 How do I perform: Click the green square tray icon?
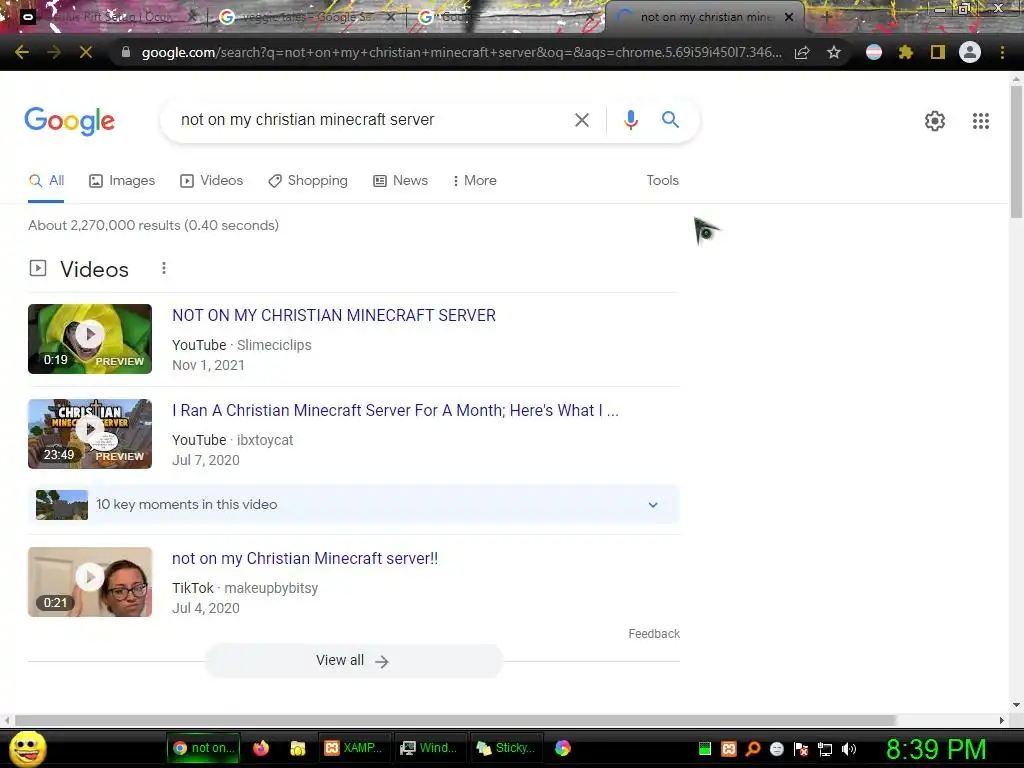coord(705,749)
